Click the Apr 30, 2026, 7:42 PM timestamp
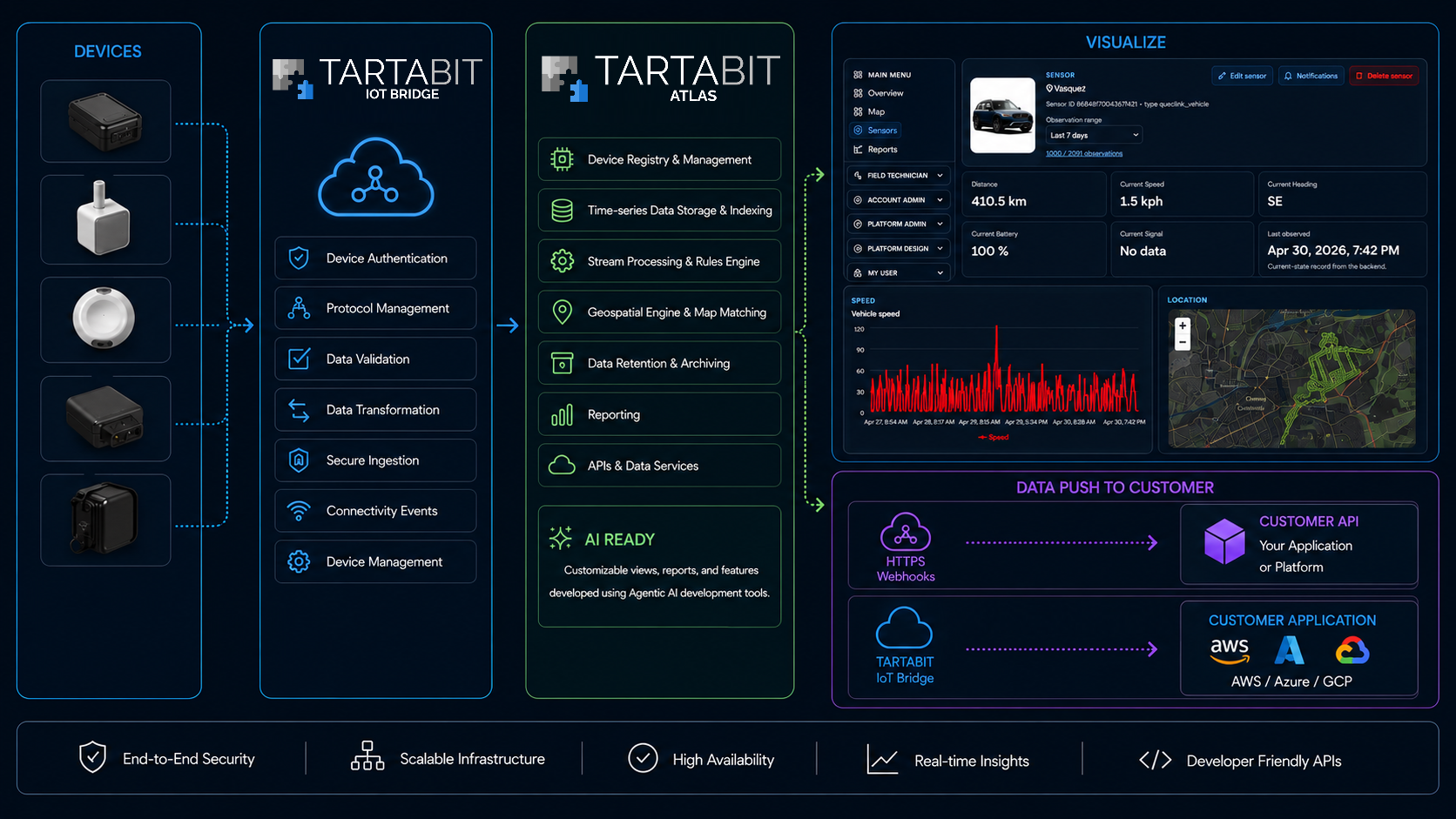Viewport: 1456px width, 819px height. [1333, 250]
